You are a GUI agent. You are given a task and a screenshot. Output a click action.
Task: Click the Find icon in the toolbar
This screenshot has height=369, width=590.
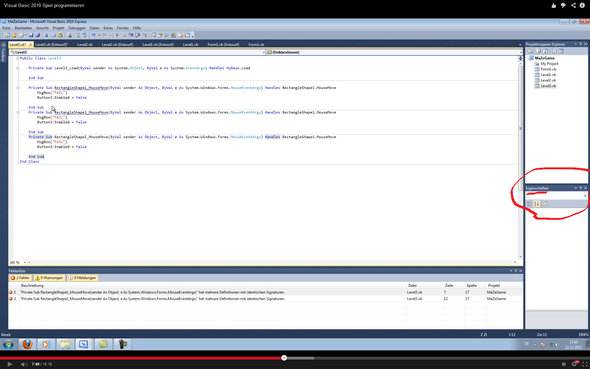69,35
